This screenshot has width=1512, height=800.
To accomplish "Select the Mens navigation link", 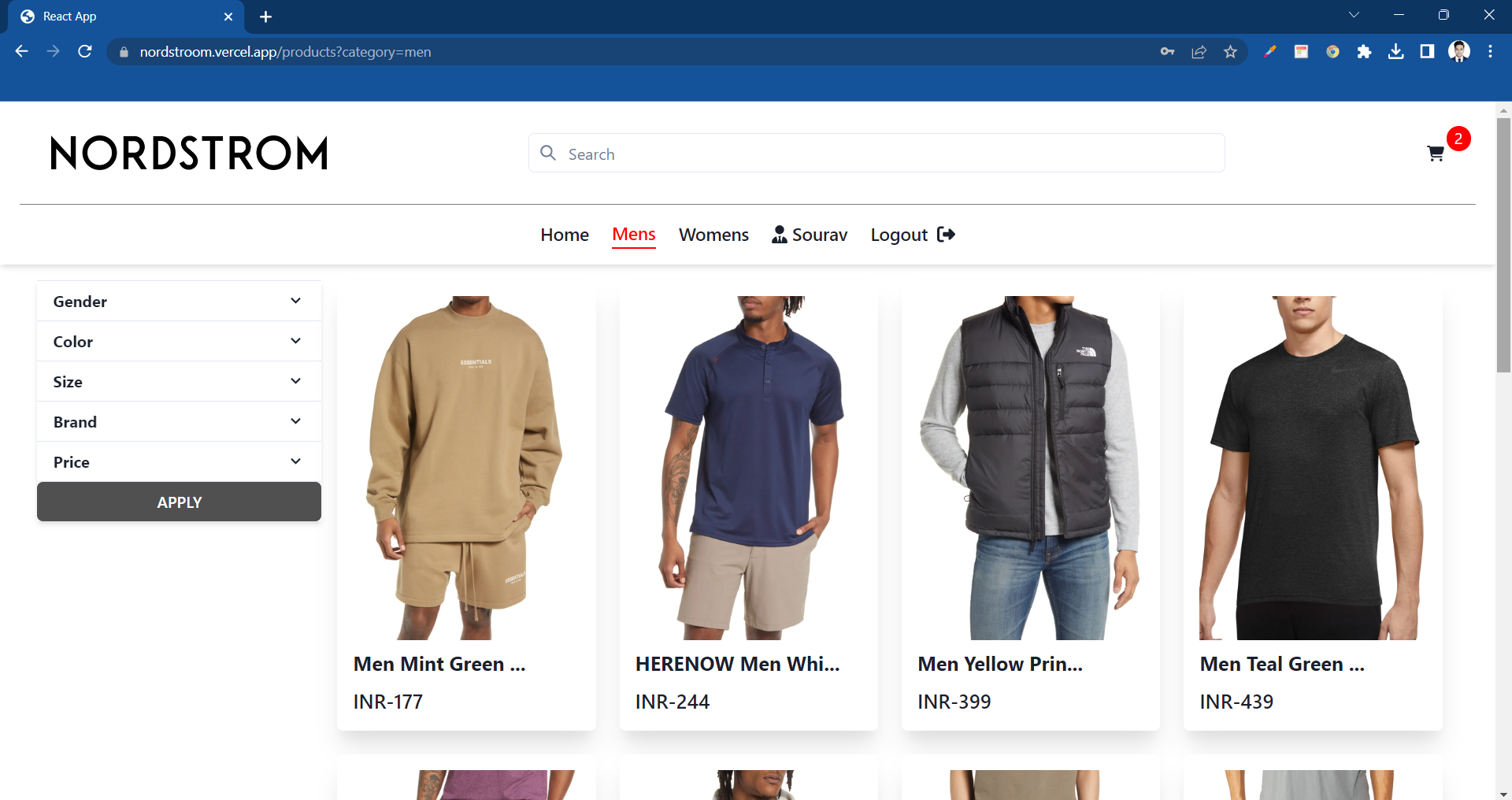I will 634,235.
